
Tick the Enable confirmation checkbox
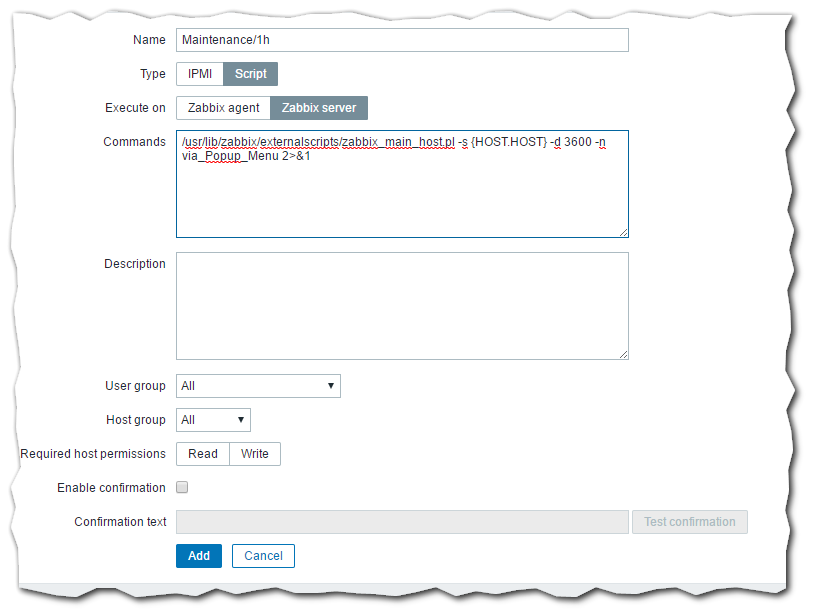182,488
